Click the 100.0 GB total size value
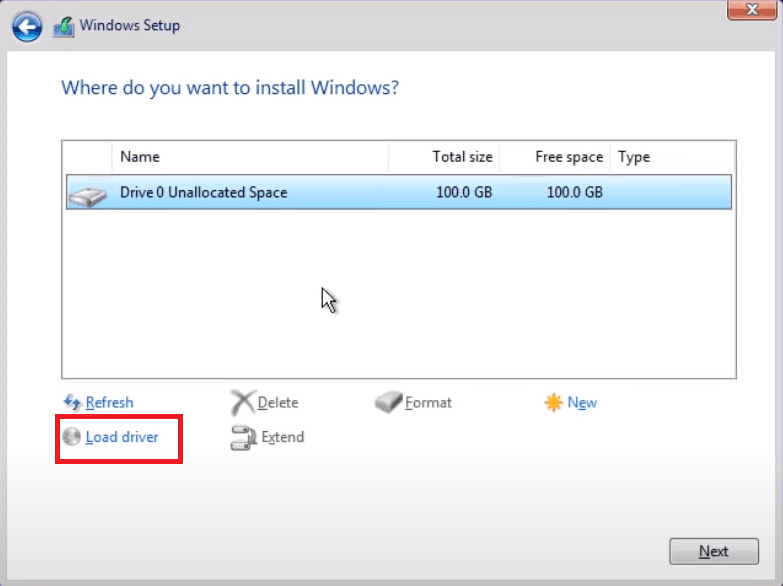 (464, 192)
